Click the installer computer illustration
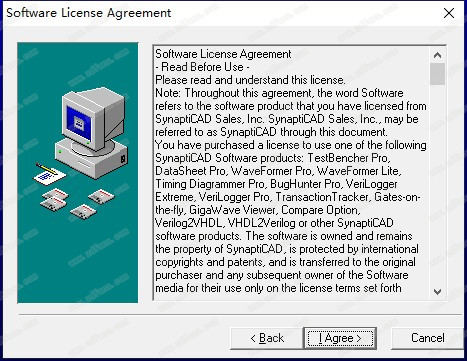Viewport: 467px width, 361px height. [78, 173]
